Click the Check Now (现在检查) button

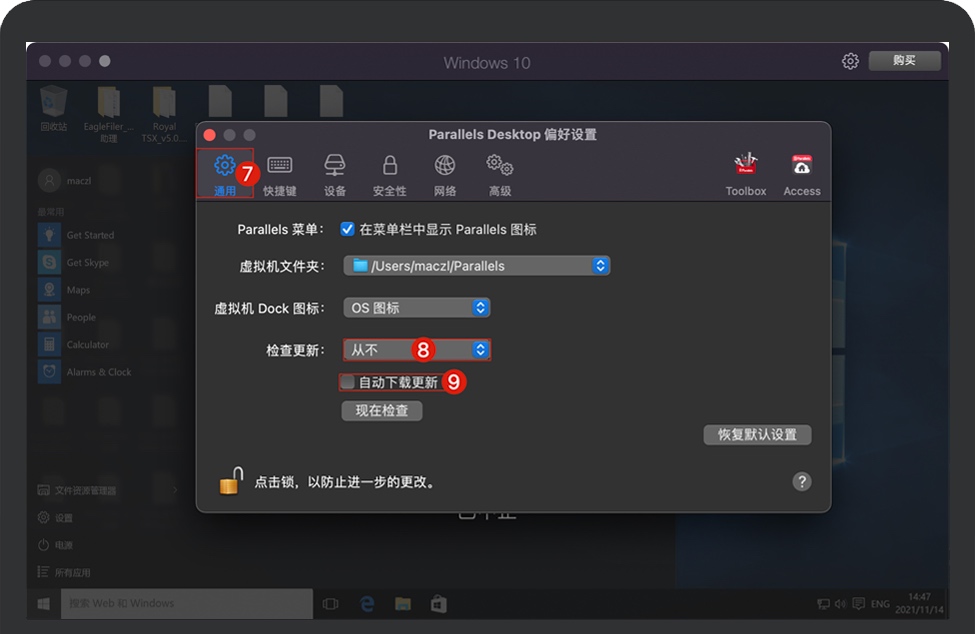(382, 411)
